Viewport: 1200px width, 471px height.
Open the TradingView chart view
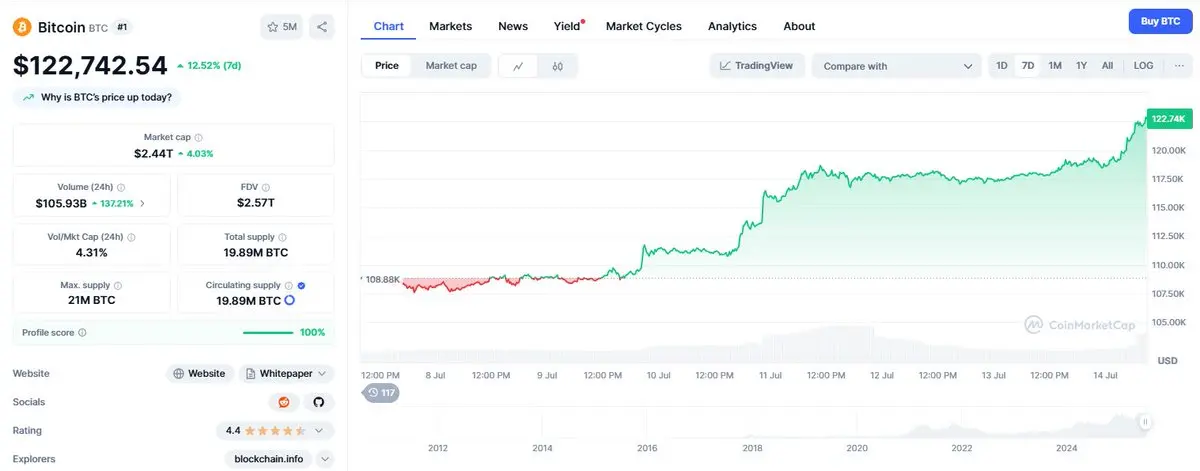click(x=757, y=66)
